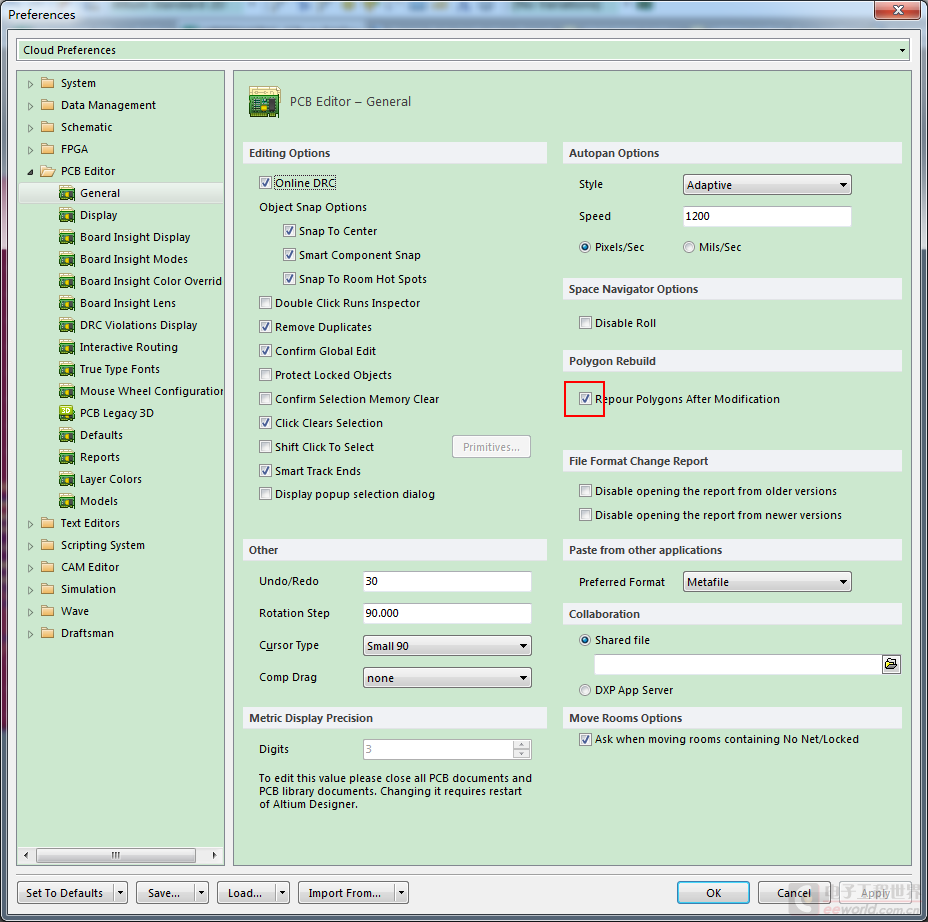
Task: Enable Double Click Runs Inspector
Action: point(266,303)
